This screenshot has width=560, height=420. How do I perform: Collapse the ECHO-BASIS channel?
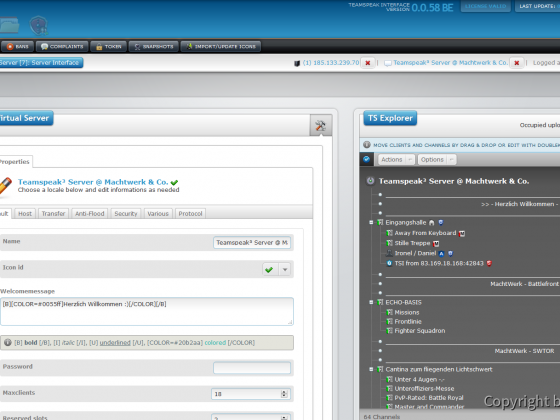point(371,302)
